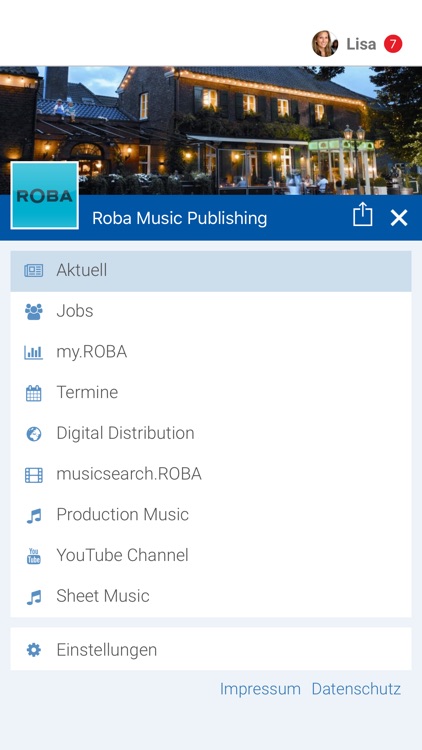Open the Production Music entry
This screenshot has height=750, width=422.
tap(211, 515)
